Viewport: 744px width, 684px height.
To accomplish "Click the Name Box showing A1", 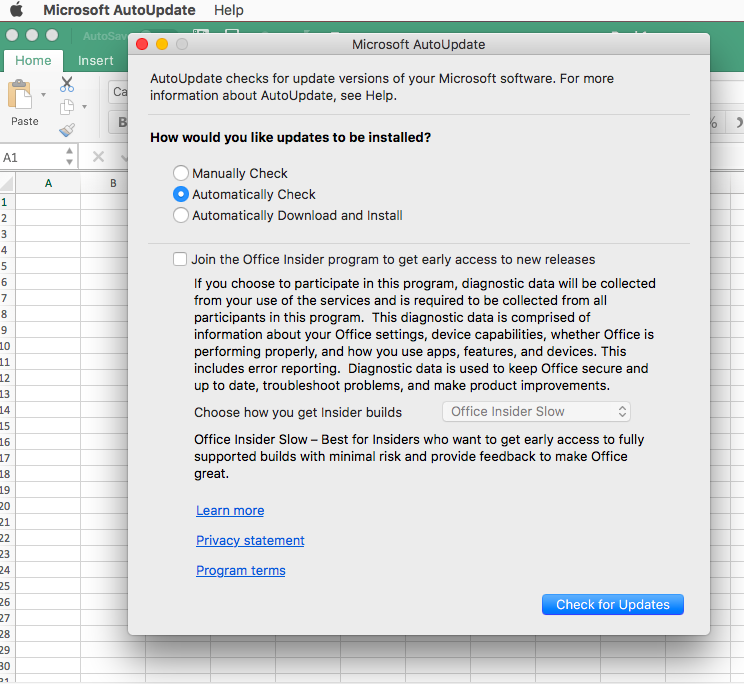I will point(30,157).
